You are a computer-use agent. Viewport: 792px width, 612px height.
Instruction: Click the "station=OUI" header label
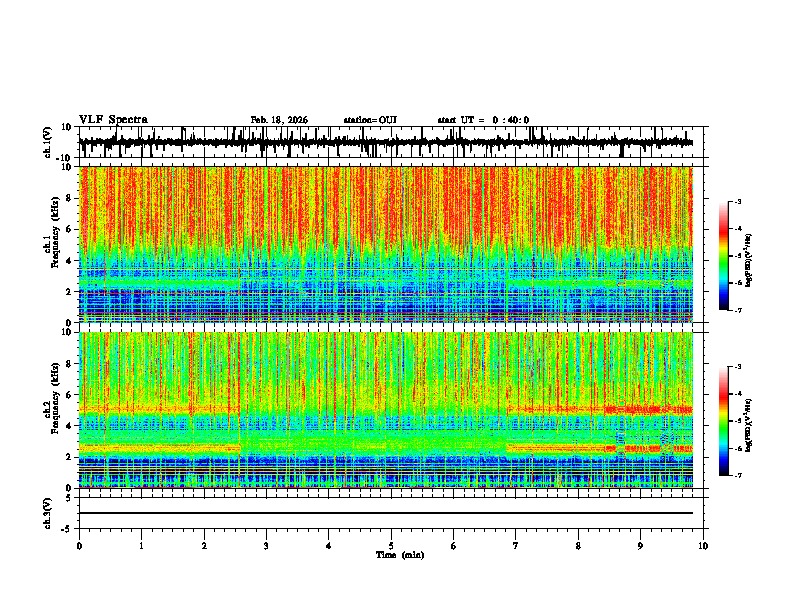point(370,120)
